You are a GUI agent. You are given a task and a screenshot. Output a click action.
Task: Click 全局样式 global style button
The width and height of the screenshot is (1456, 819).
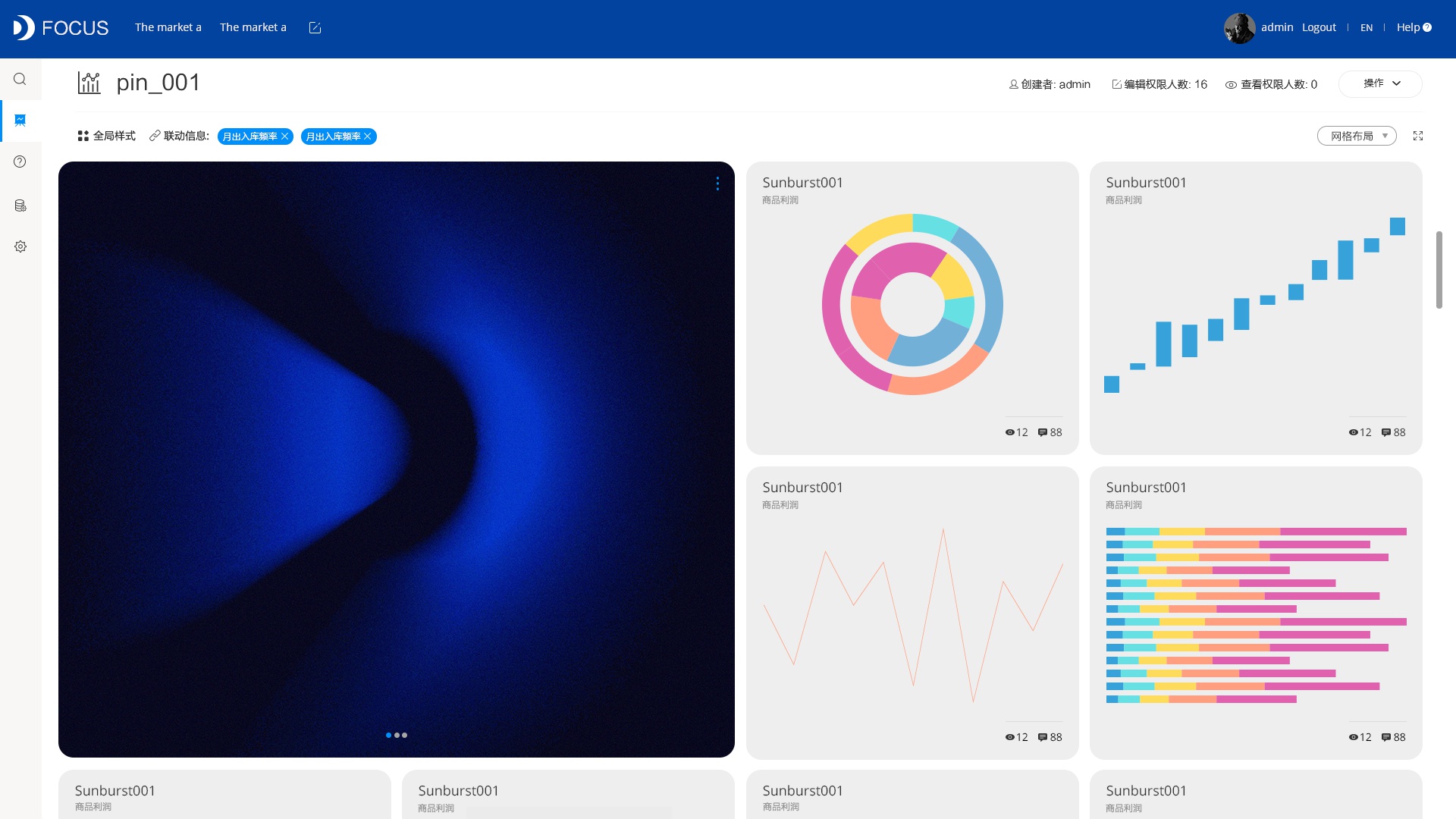[x=106, y=136]
